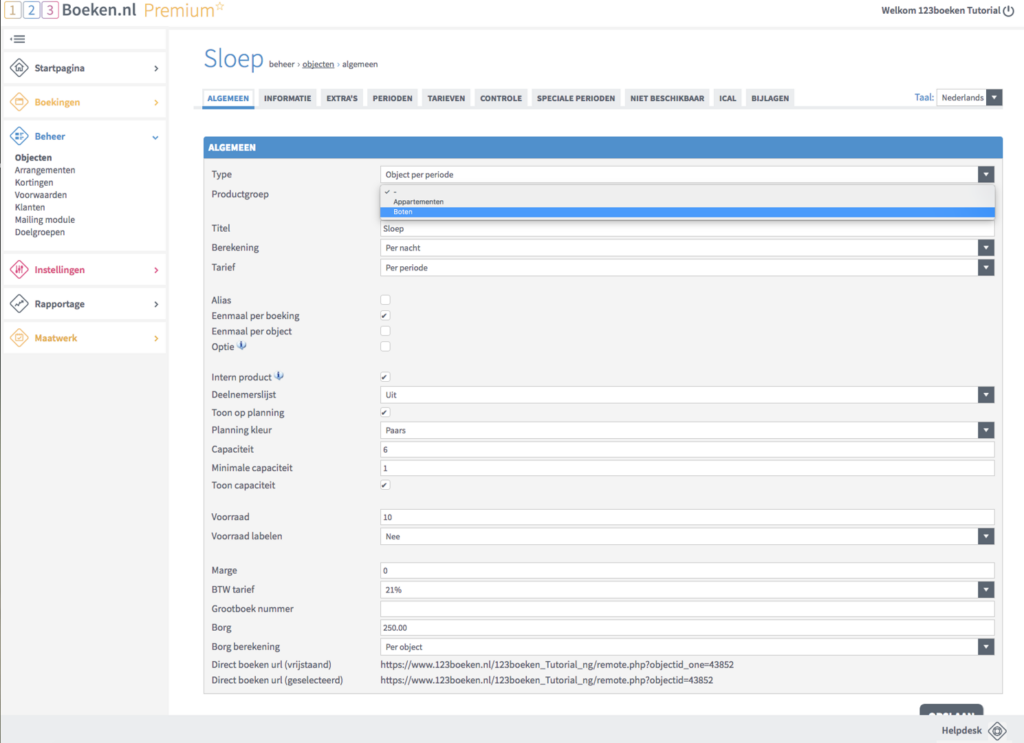Switch to the iCal tab
1024x743 pixels.
point(728,98)
